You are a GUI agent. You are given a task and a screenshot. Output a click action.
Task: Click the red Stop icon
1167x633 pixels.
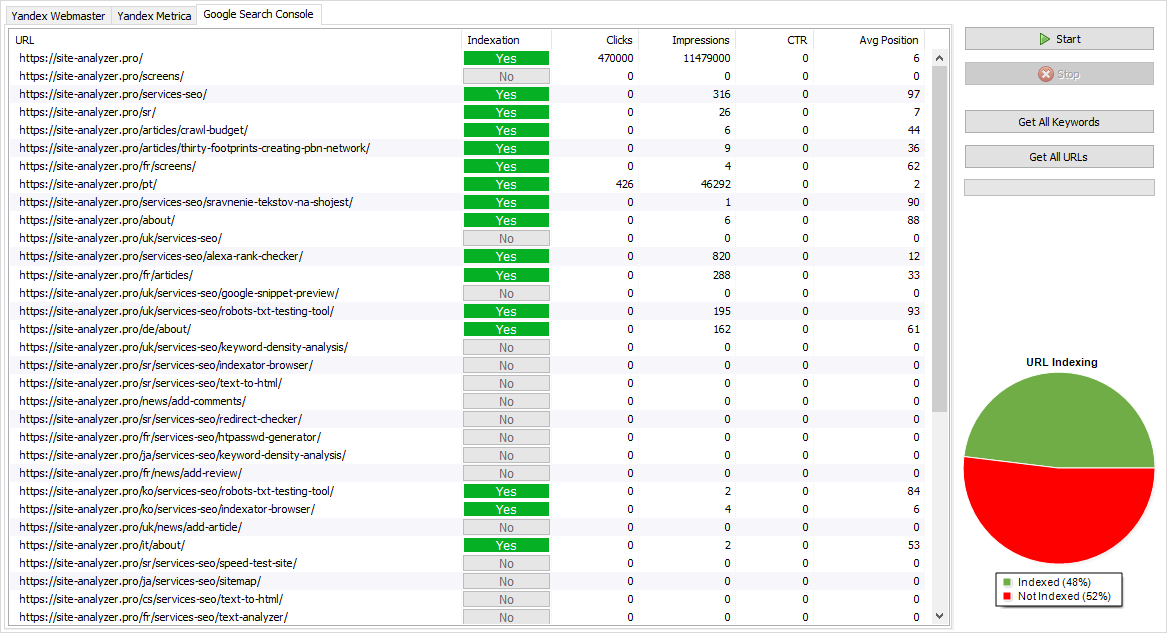[x=1045, y=74]
